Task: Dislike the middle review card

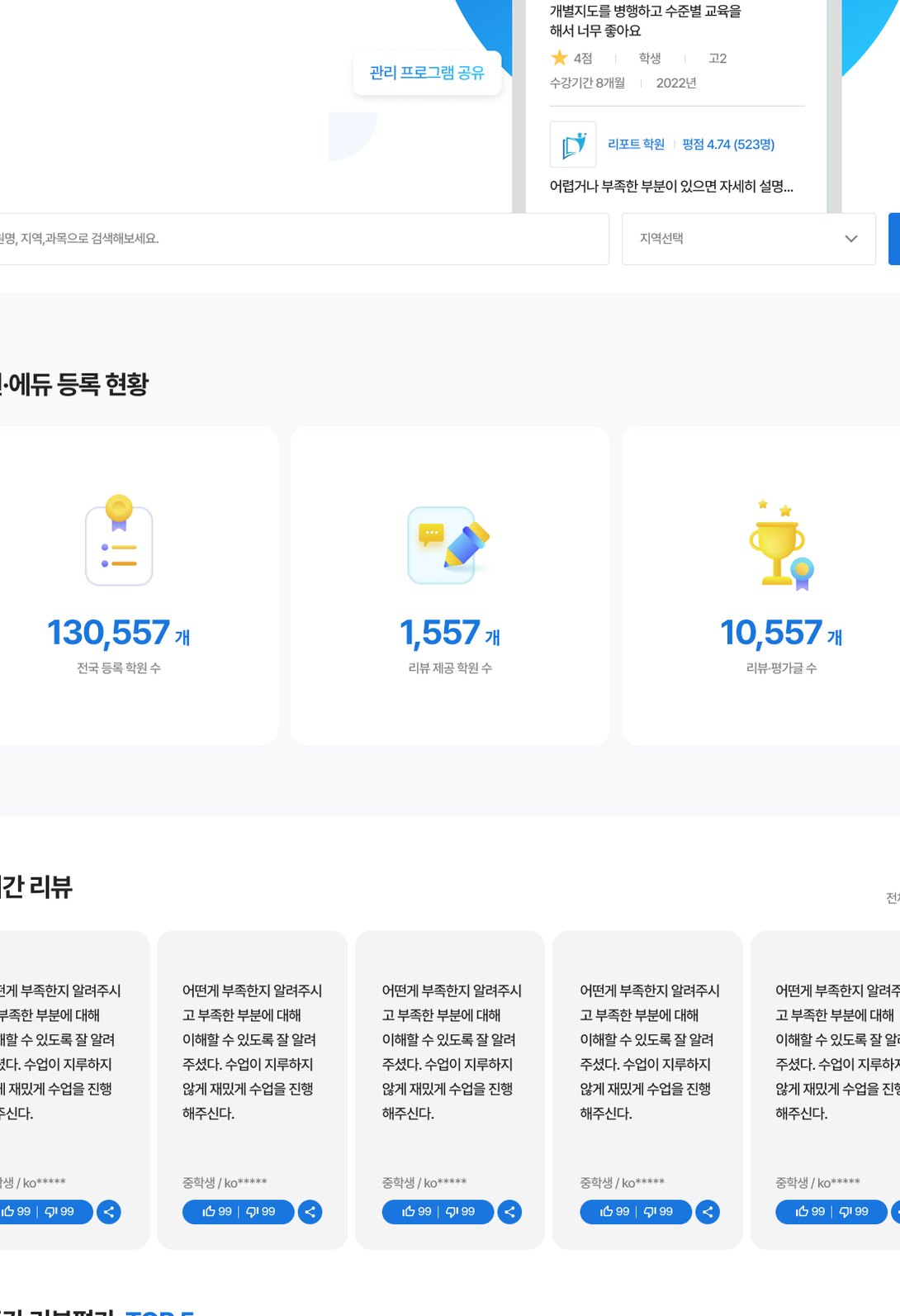Action: tap(461, 1211)
